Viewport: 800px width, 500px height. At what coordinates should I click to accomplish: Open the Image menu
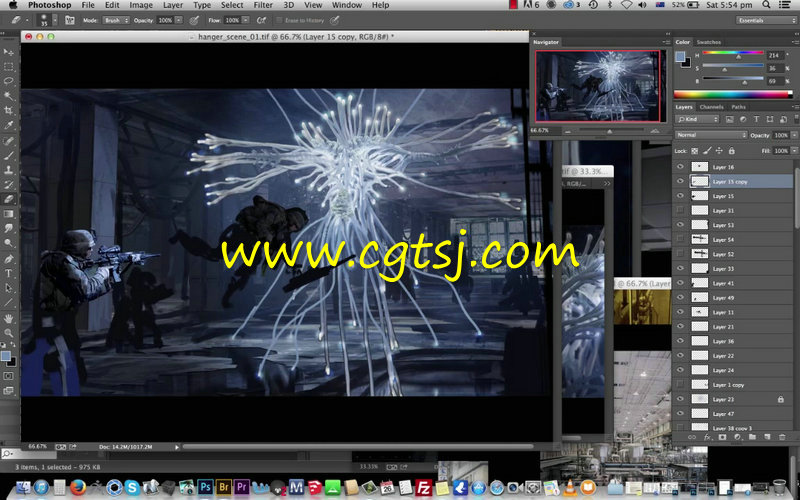[x=141, y=5]
